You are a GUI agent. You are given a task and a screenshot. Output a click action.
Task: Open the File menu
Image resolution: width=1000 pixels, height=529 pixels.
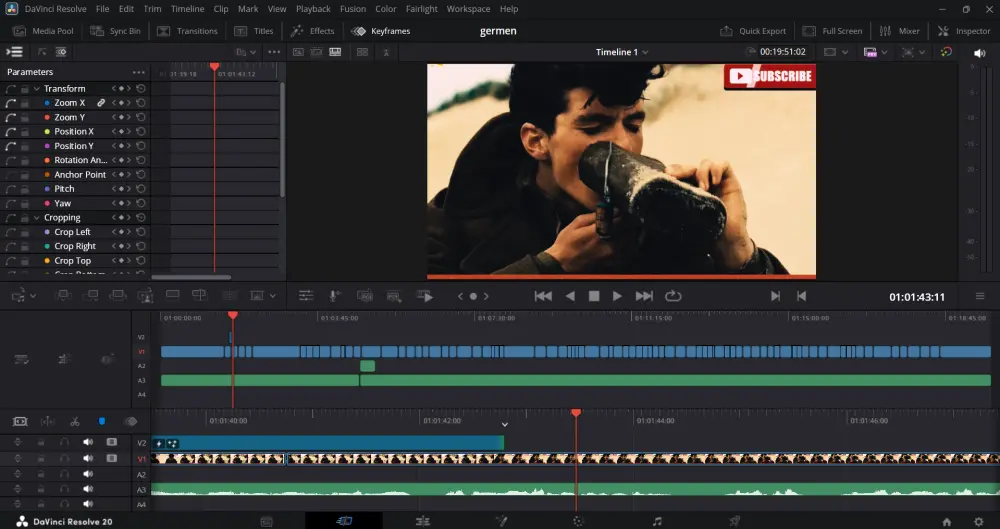(x=102, y=9)
